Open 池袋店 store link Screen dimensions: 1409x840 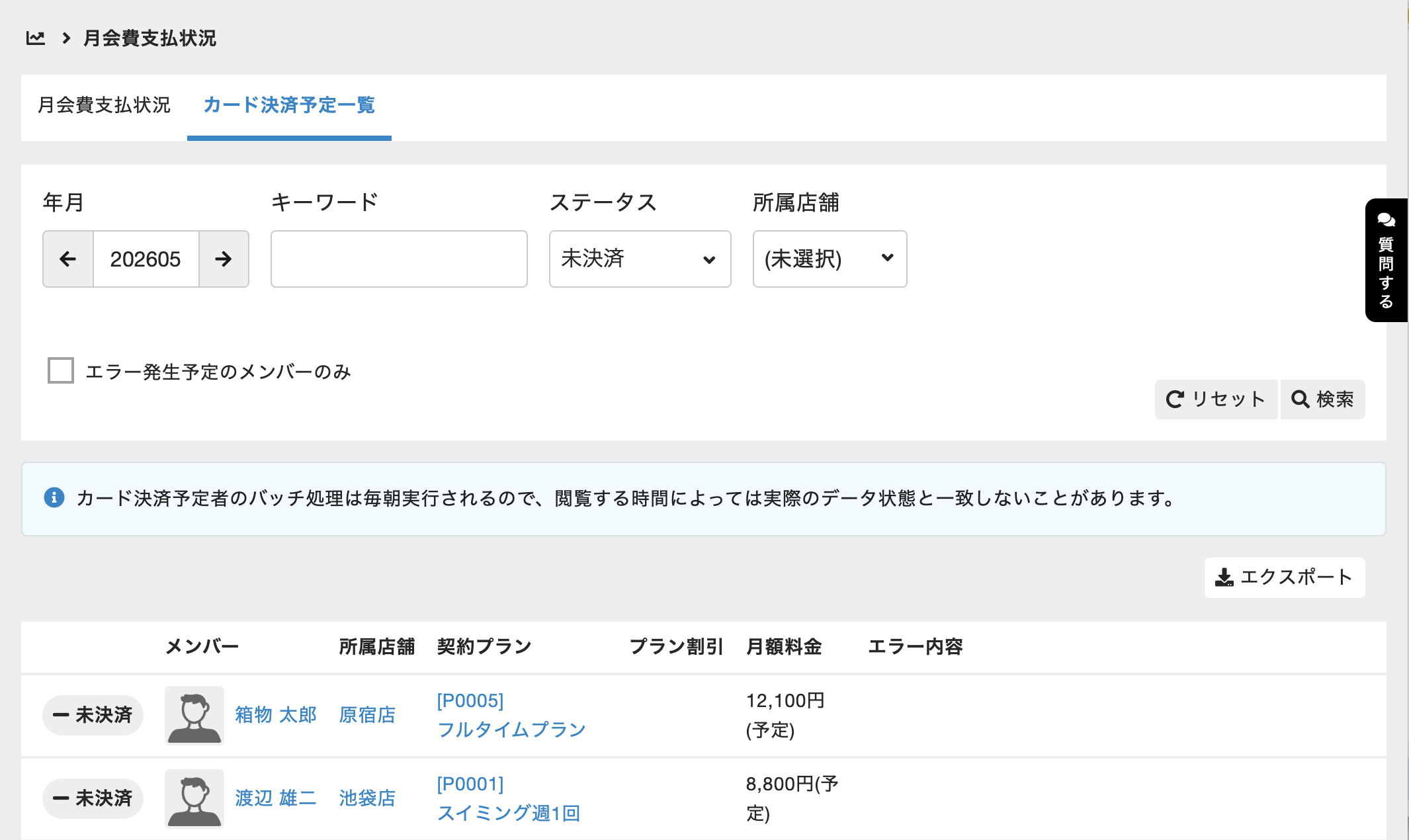click(367, 798)
